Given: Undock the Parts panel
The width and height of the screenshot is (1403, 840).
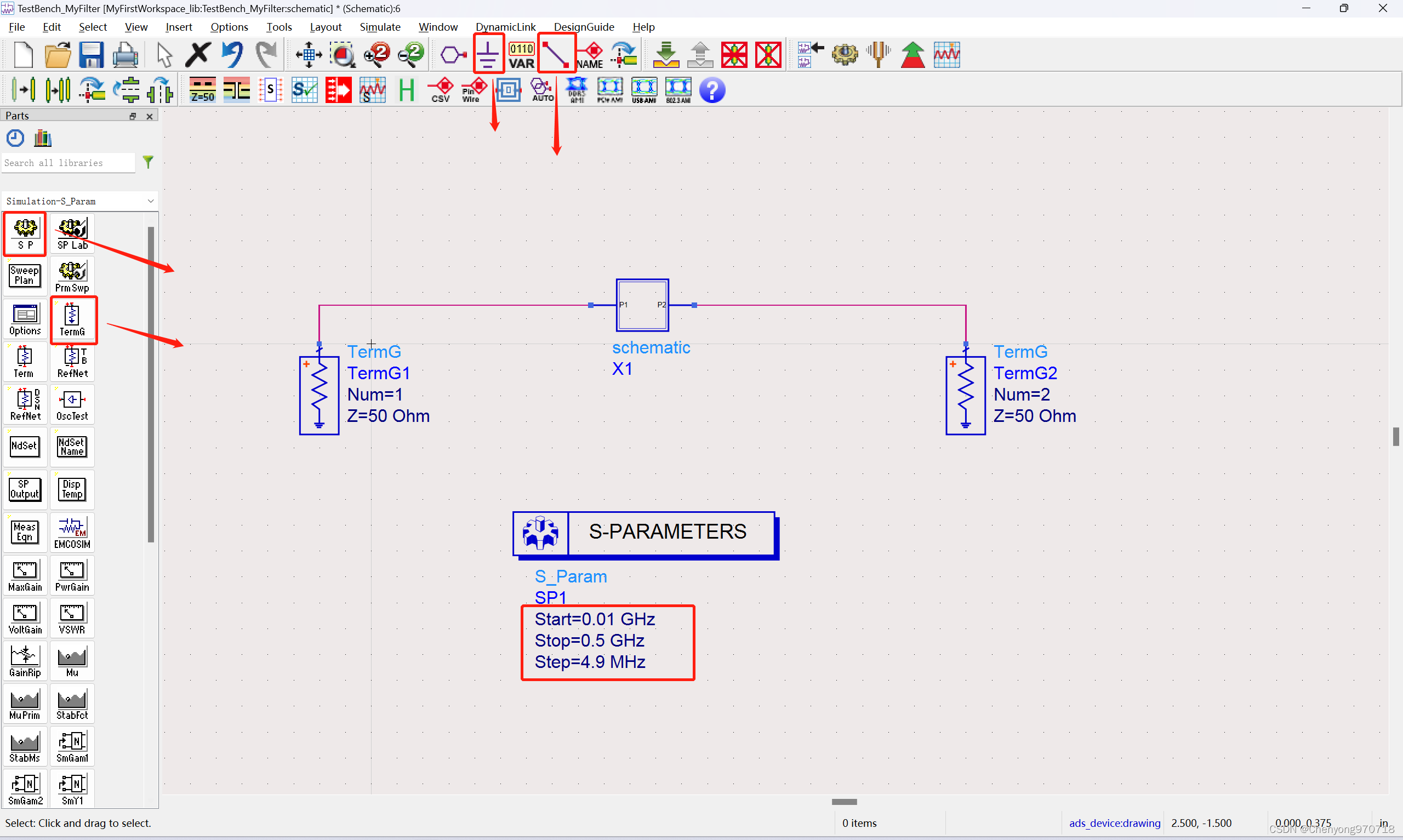Looking at the screenshot, I should click(x=133, y=116).
